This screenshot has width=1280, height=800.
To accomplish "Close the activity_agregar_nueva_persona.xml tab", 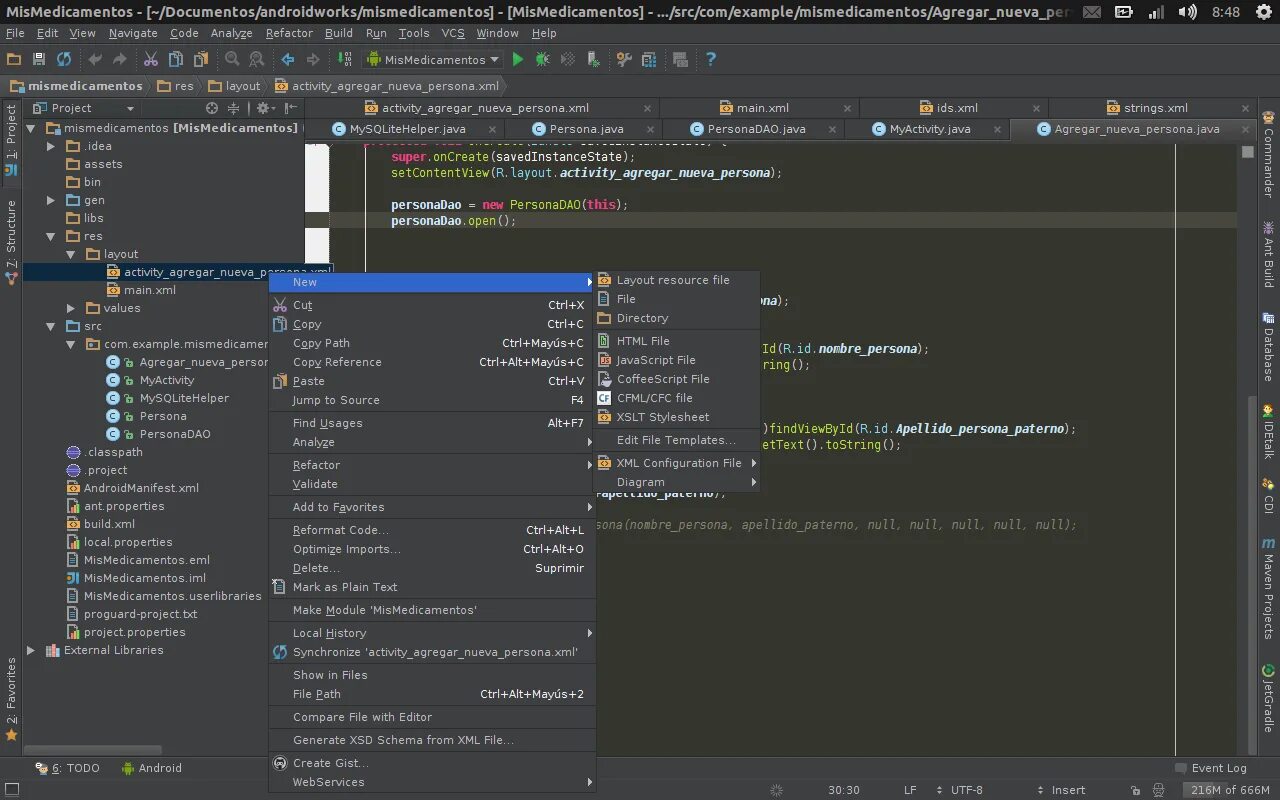I will point(648,108).
